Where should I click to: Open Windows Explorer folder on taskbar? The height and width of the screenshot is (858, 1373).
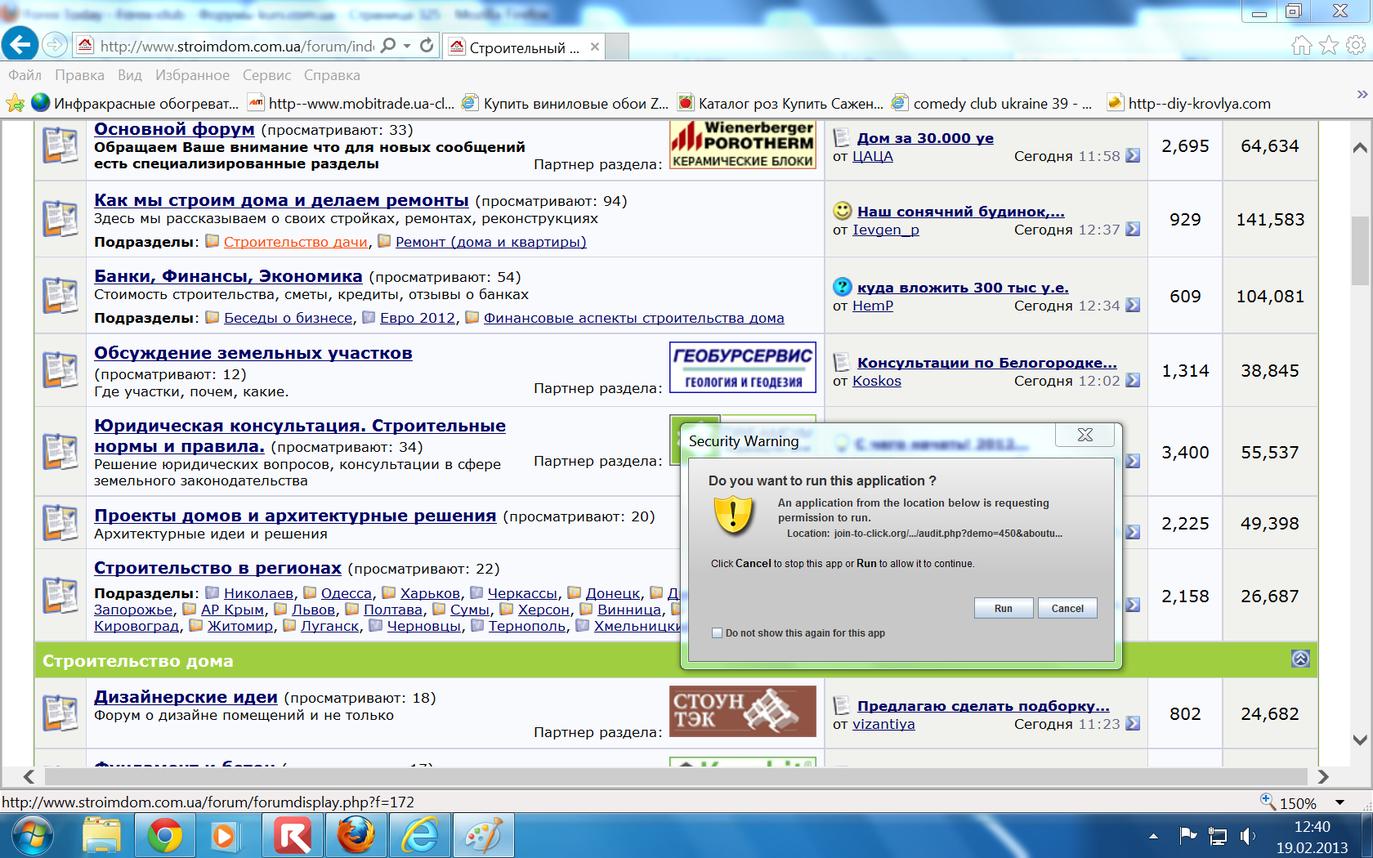[x=101, y=835]
